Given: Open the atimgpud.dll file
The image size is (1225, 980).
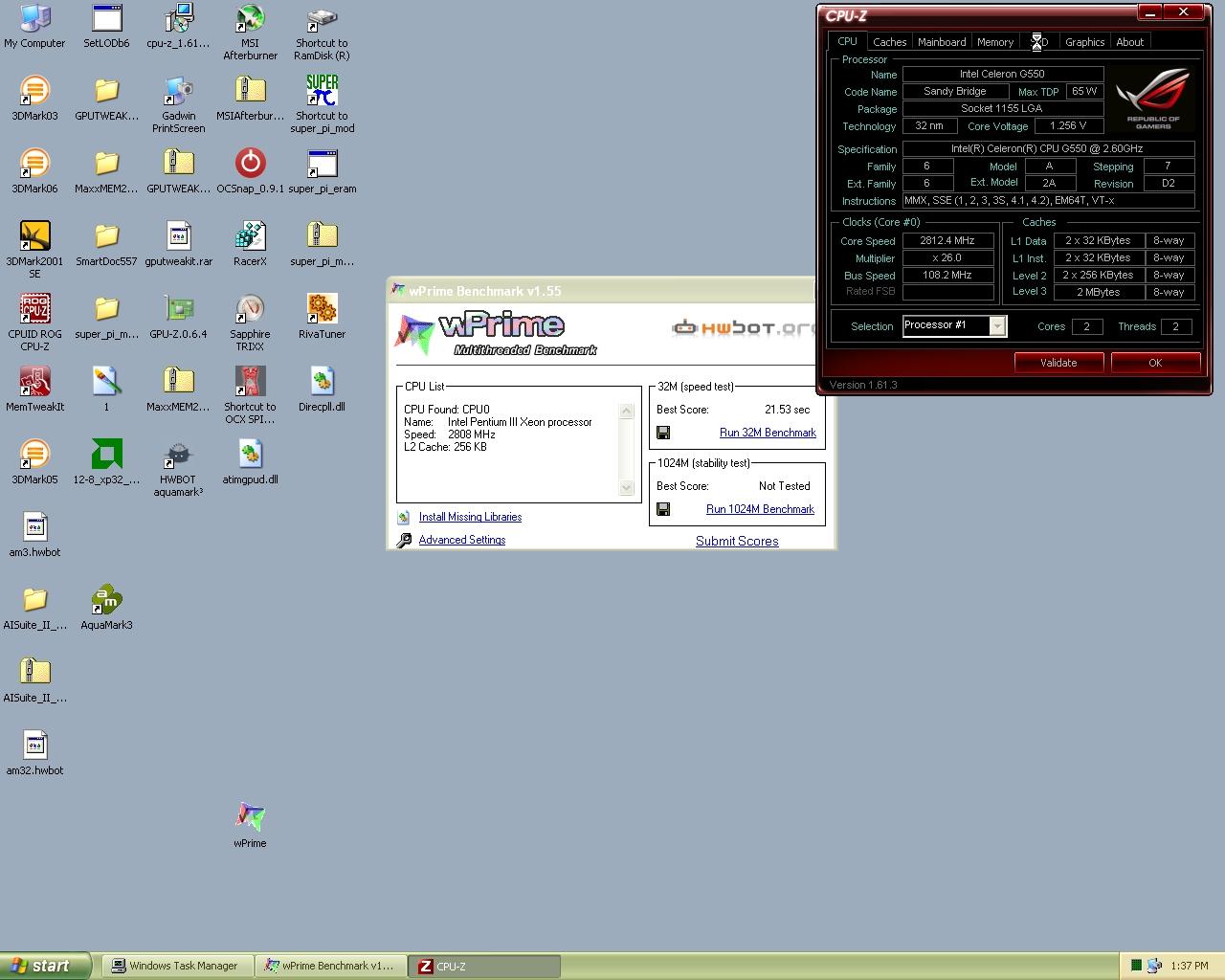Looking at the screenshot, I should click(250, 463).
